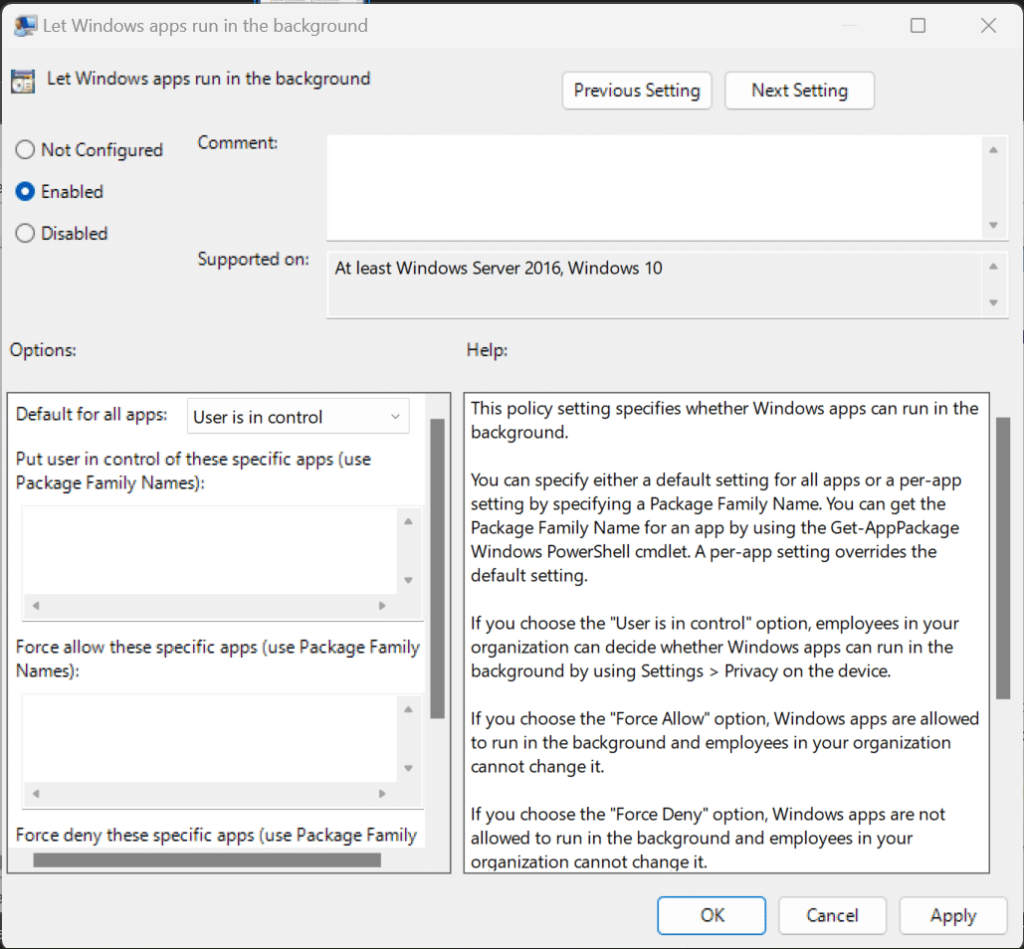The image size is (1024, 949).
Task: Click the policy setting icon beside the heading
Action: (23, 81)
